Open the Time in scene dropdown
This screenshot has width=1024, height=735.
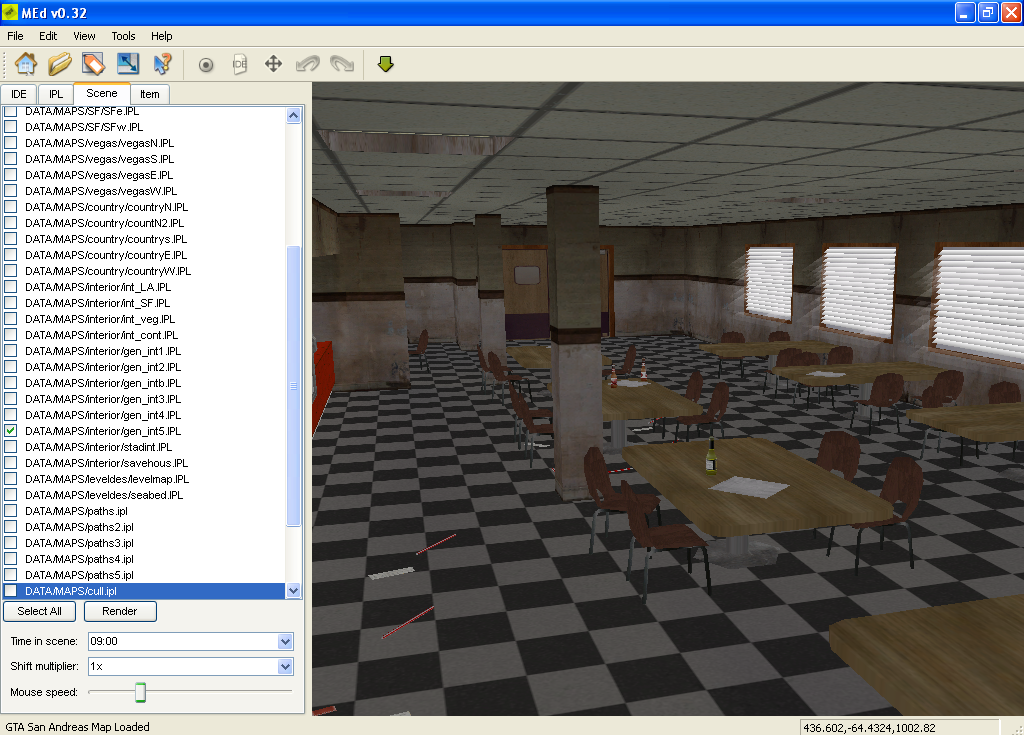285,642
